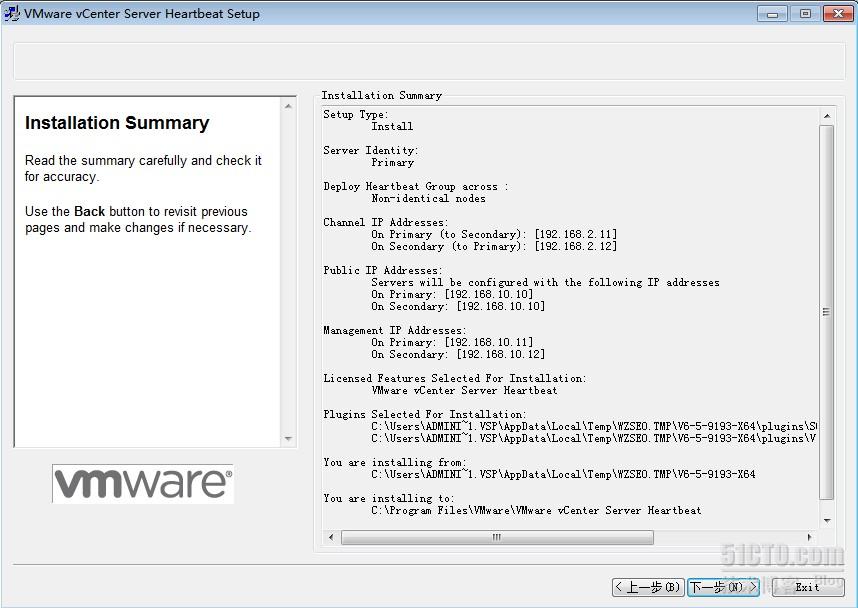Click the VMware logo image
Screen dimensions: 858x608
coord(143,484)
